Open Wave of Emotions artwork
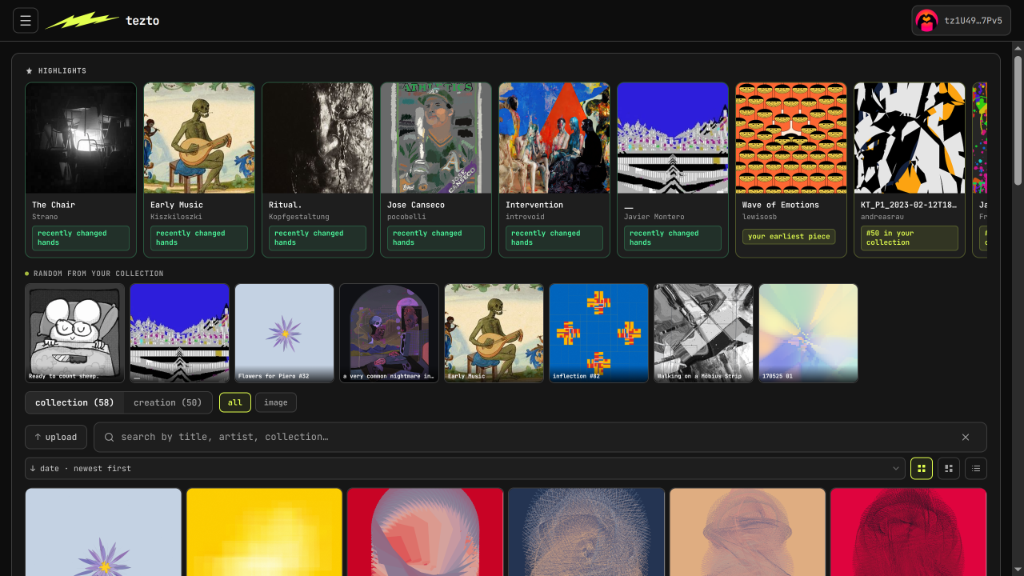Viewport: 1024px width, 576px height. pos(791,138)
